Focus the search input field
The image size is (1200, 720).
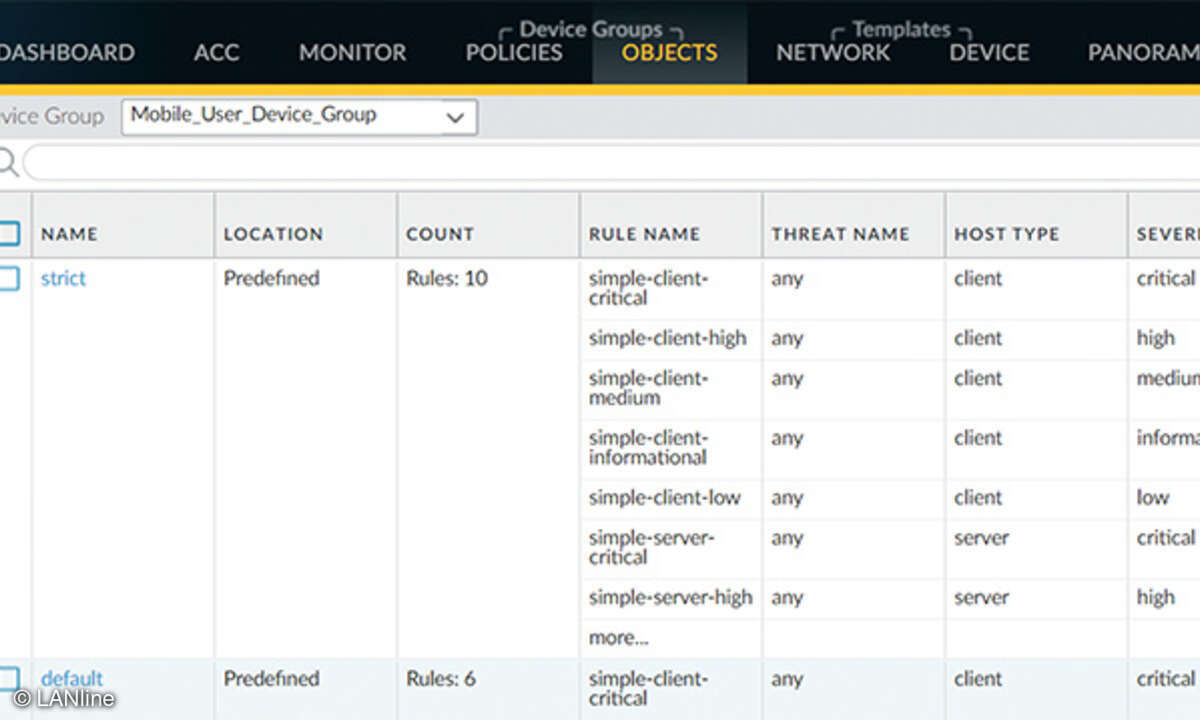click(x=611, y=162)
